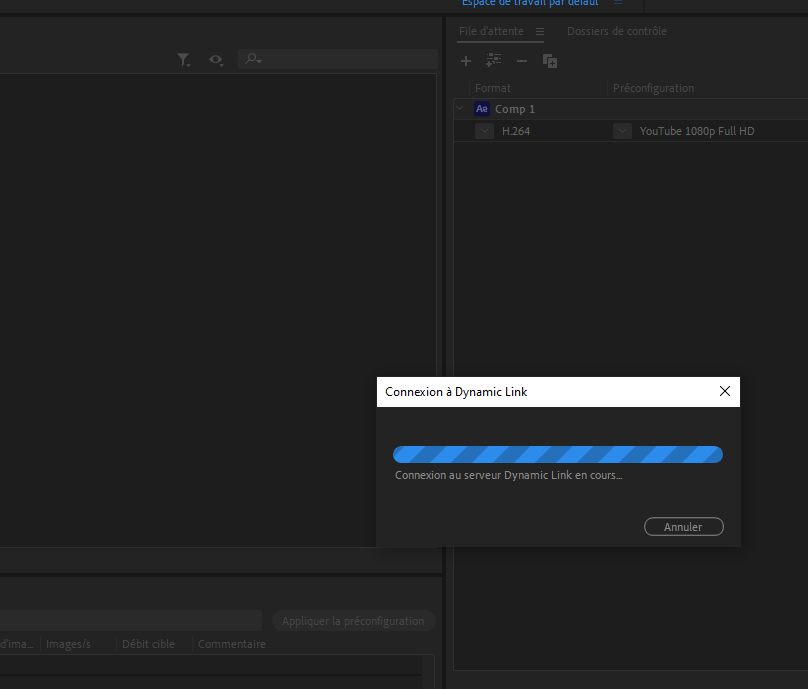Viewport: 808px width, 689px height.
Task: Add a source with the plus icon
Action: tap(466, 61)
